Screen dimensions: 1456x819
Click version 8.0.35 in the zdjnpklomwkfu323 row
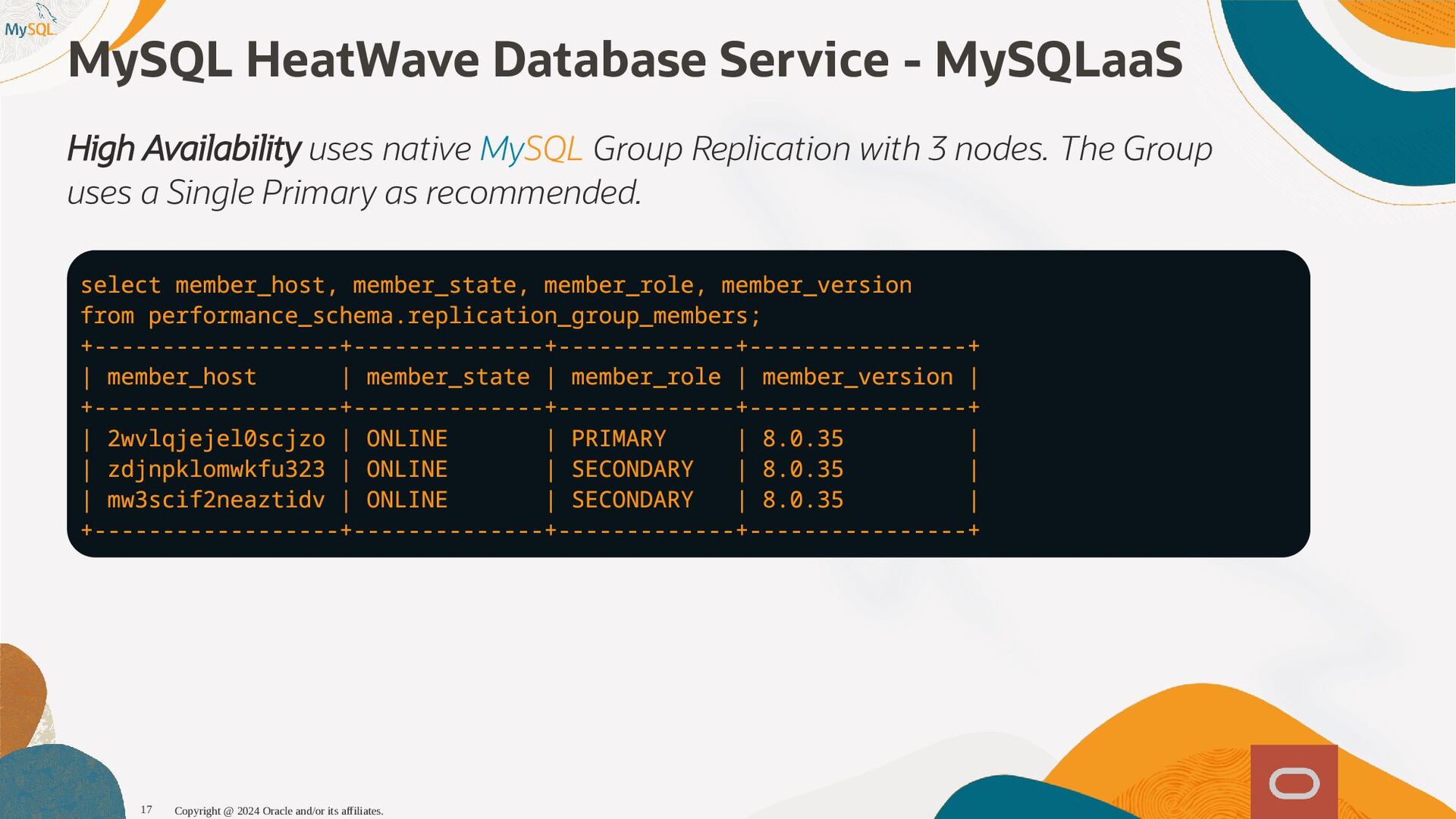pyautogui.click(x=803, y=469)
